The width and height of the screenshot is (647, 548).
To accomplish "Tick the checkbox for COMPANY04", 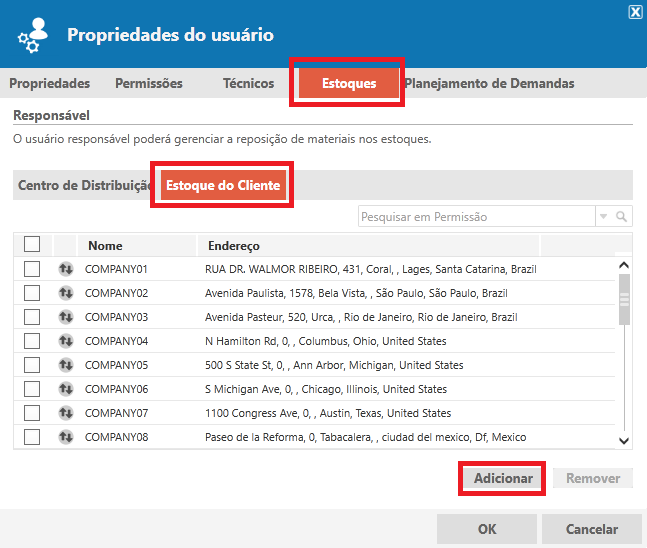I will click(32, 341).
